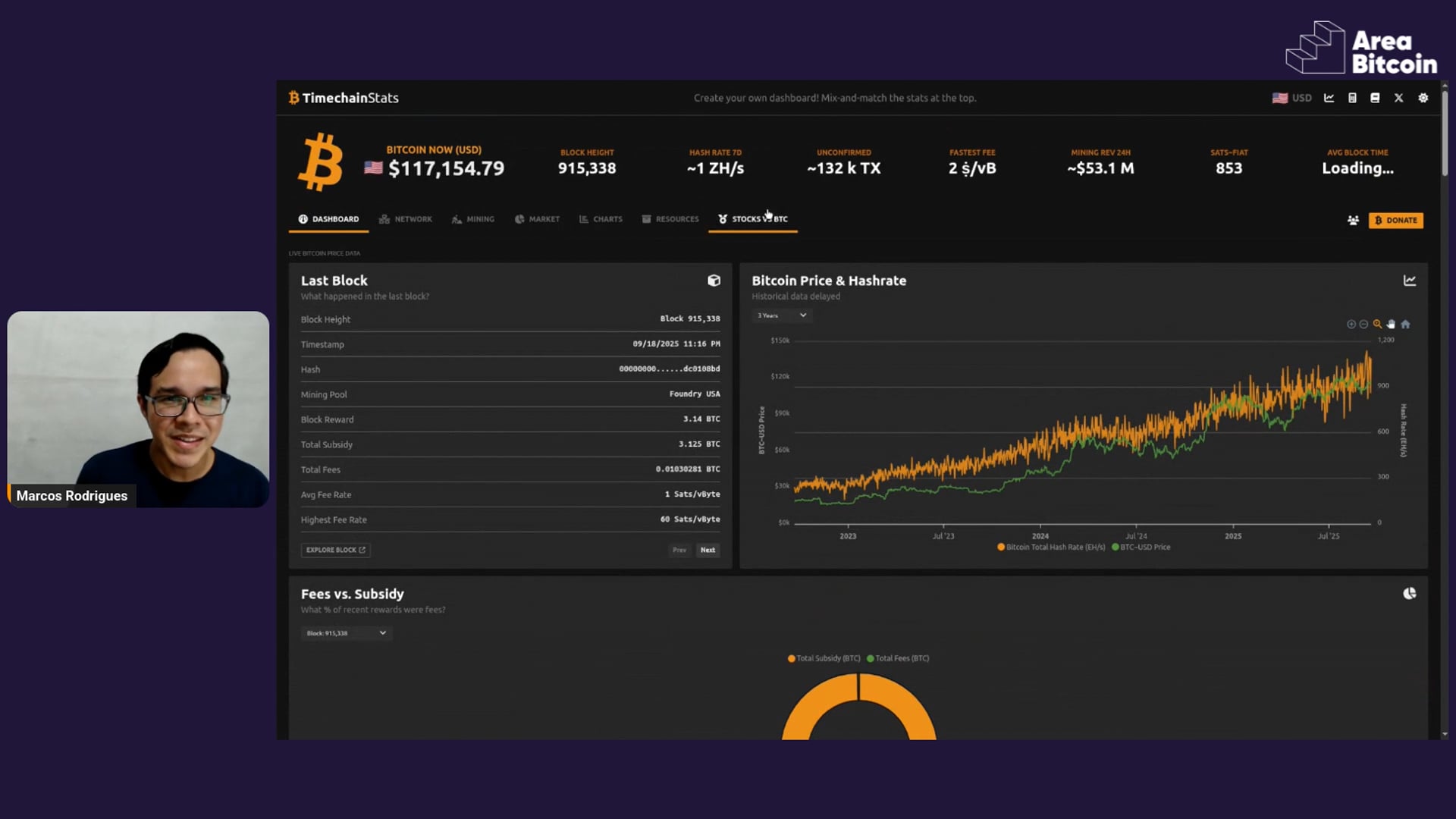Viewport: 1456px width, 819px height.
Task: Select the pan hand chart tool
Action: [1391, 325]
